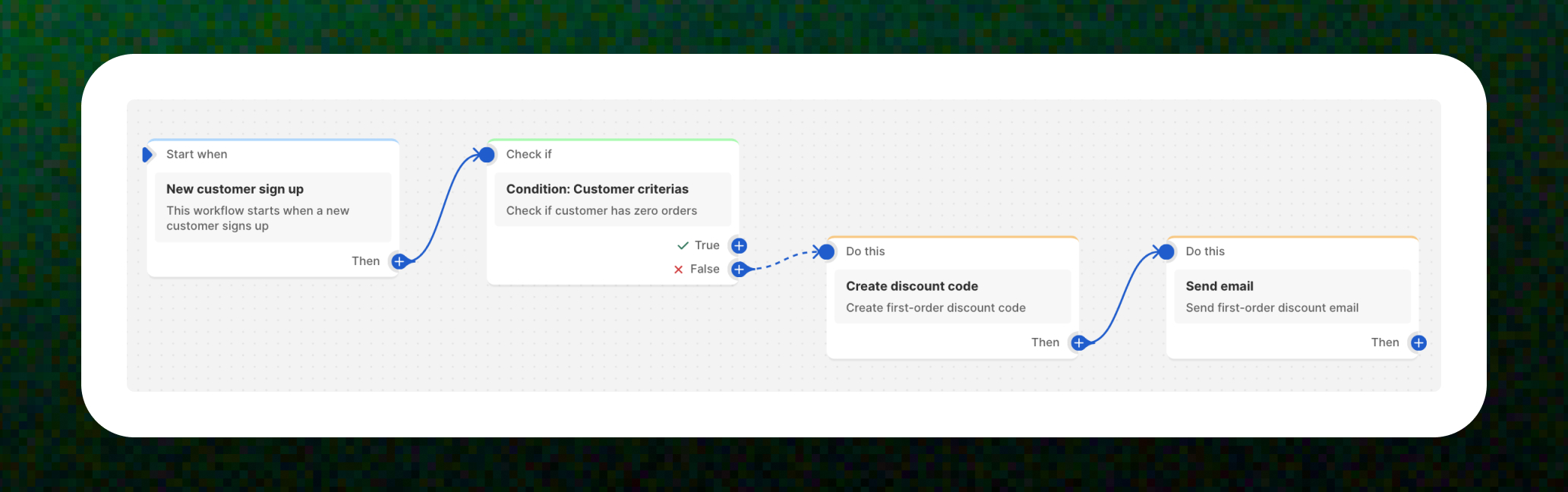Click the True branch label

707,245
